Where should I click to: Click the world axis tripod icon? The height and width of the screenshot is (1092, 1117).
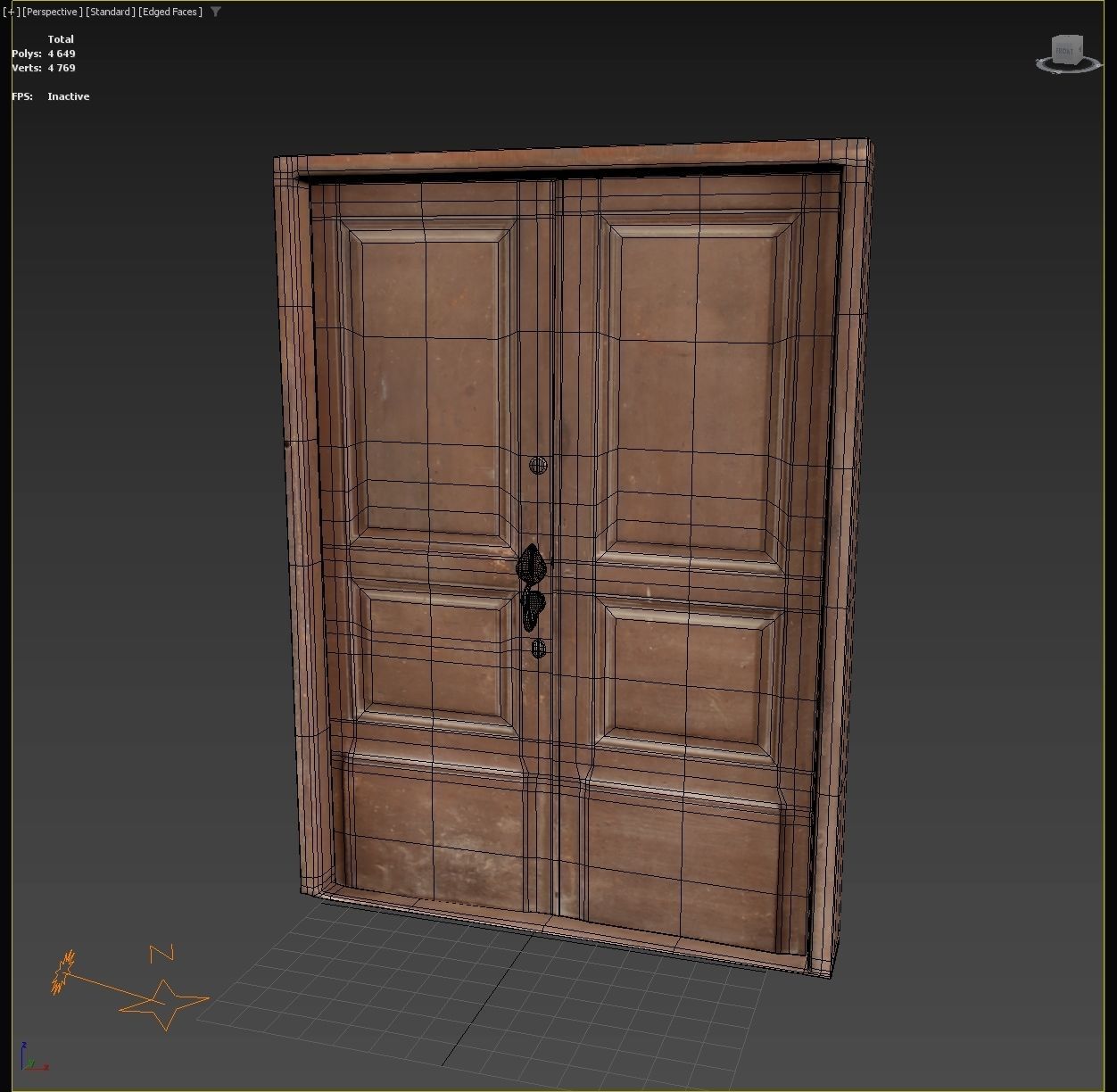(34, 1057)
